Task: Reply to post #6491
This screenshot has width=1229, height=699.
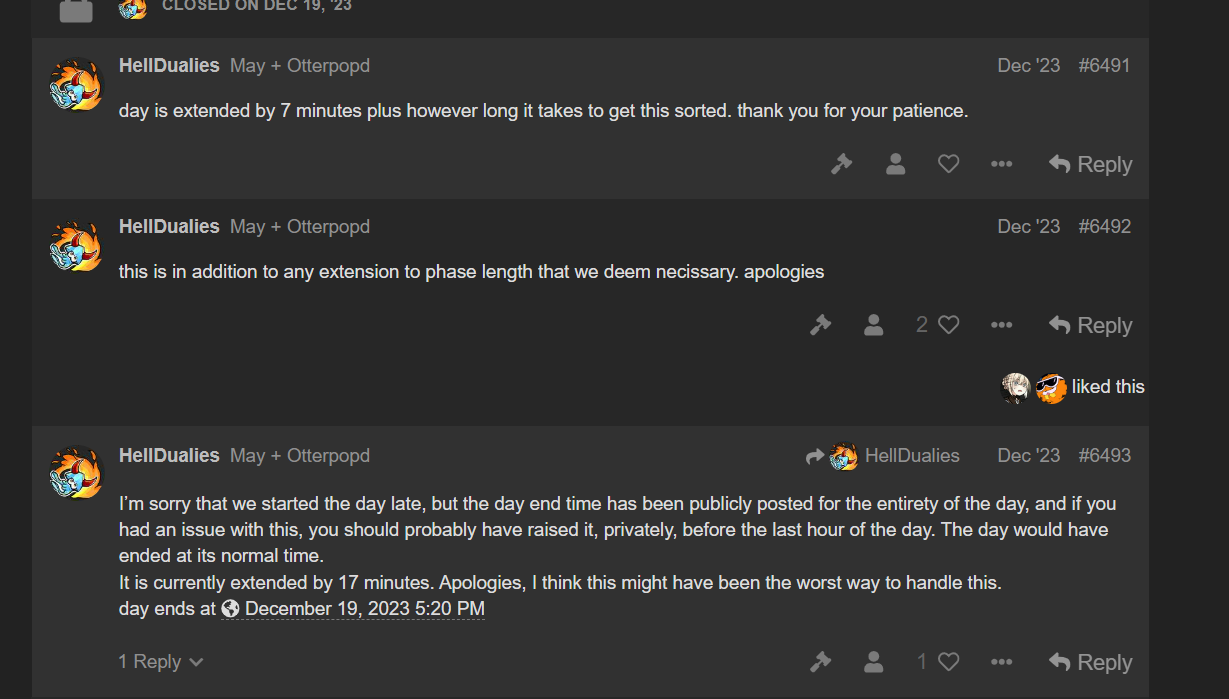Action: coord(1090,164)
